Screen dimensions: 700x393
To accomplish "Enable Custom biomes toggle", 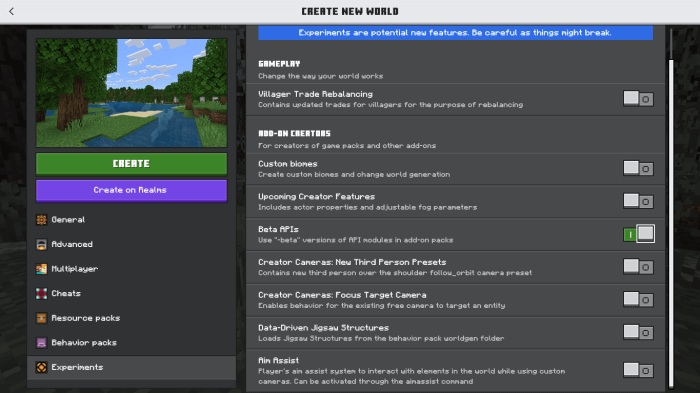I will click(x=638, y=168).
